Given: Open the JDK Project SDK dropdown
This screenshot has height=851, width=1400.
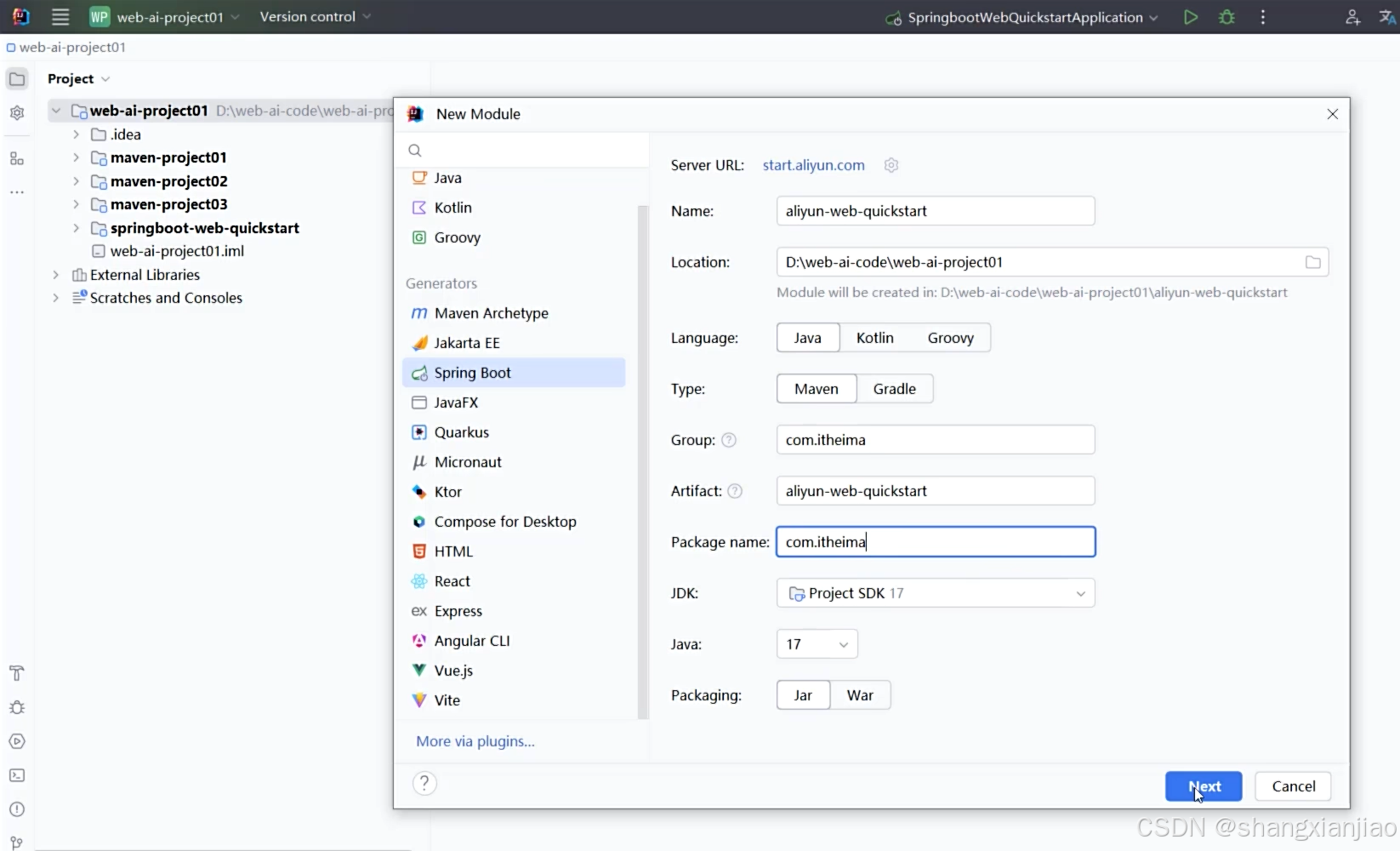Looking at the screenshot, I should [936, 593].
